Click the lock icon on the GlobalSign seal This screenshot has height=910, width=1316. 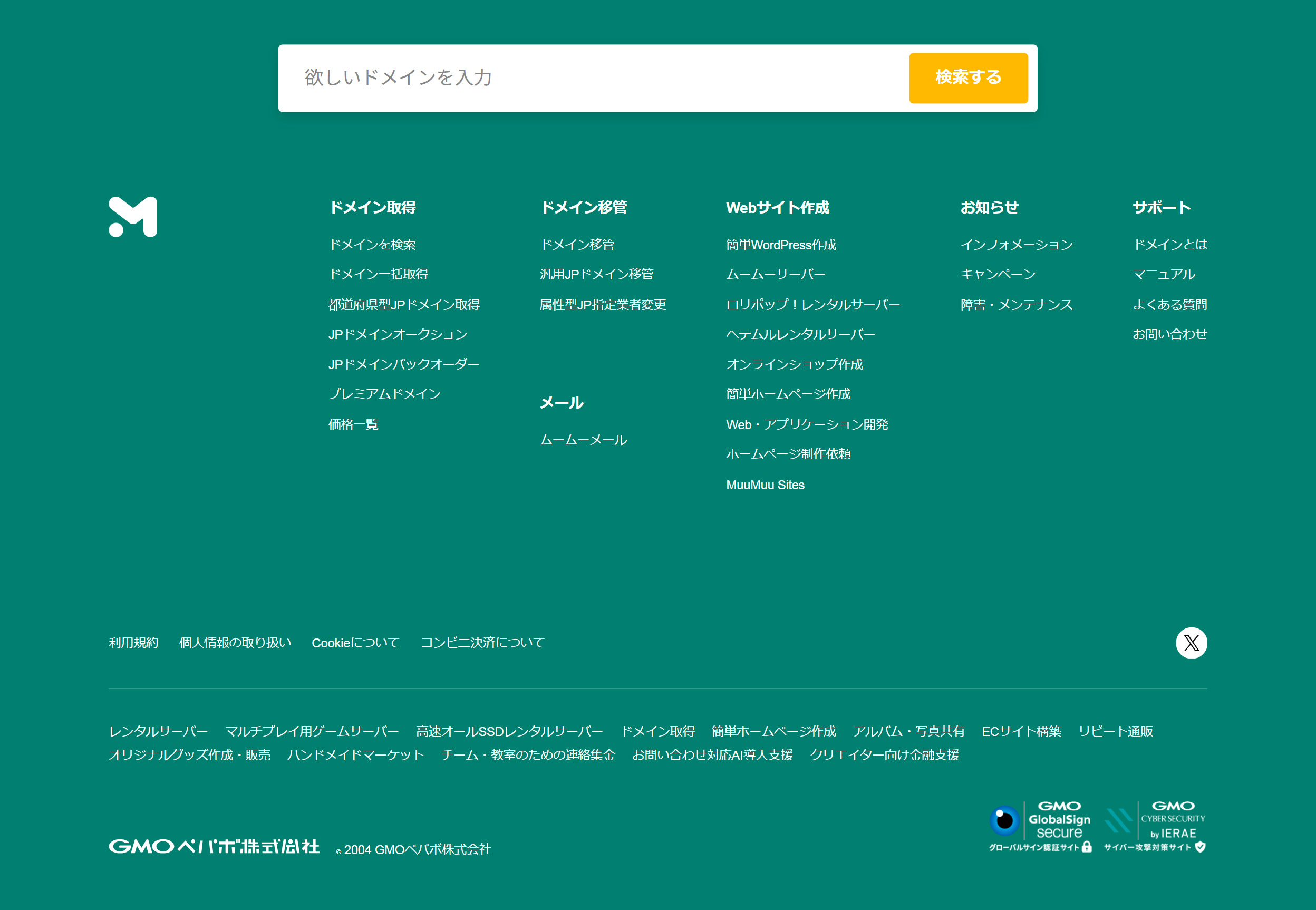(x=1086, y=846)
